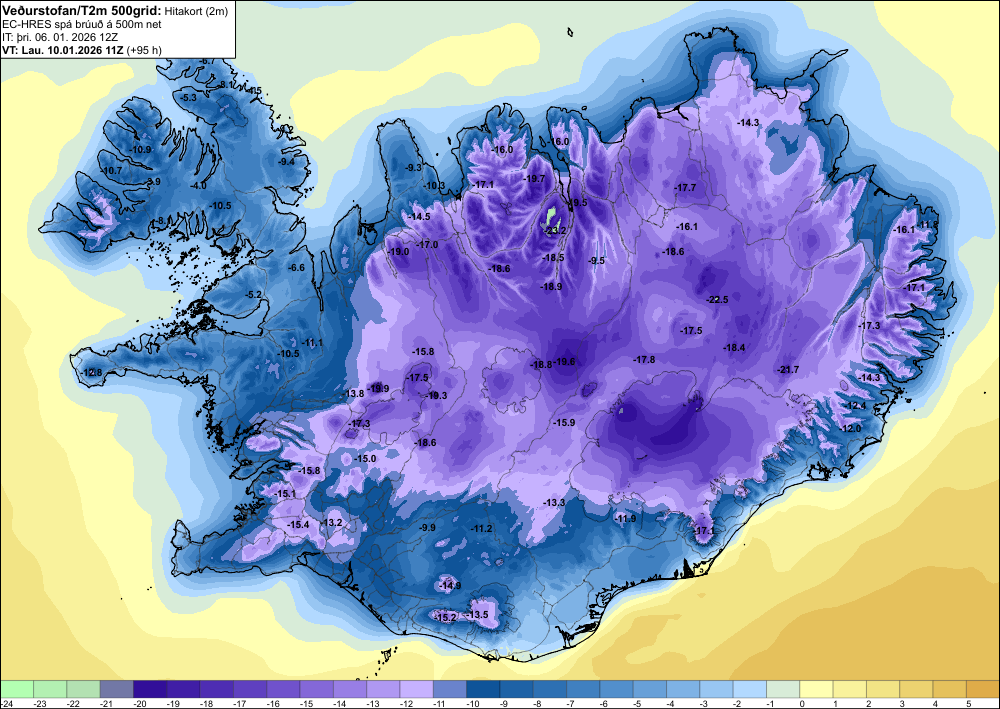Click the -15.0 temperature value
1000x709 pixels.
[365, 458]
